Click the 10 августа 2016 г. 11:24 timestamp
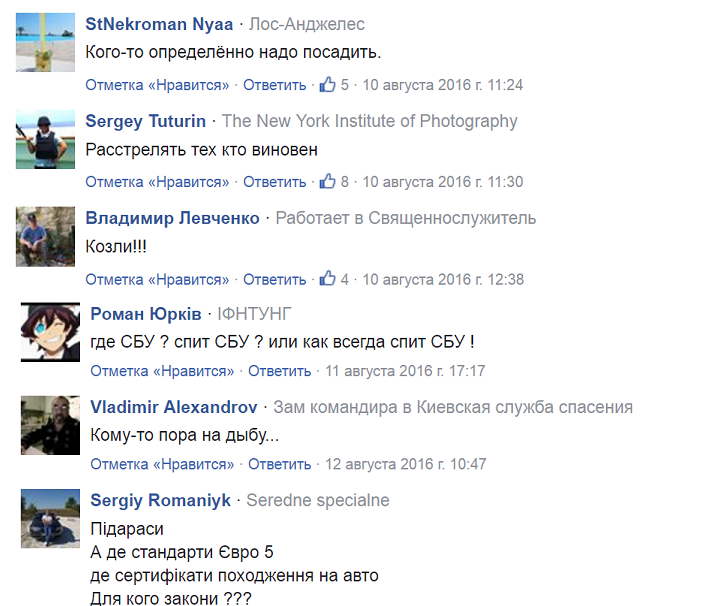Image resolution: width=715 pixels, height=606 pixels. coord(442,85)
